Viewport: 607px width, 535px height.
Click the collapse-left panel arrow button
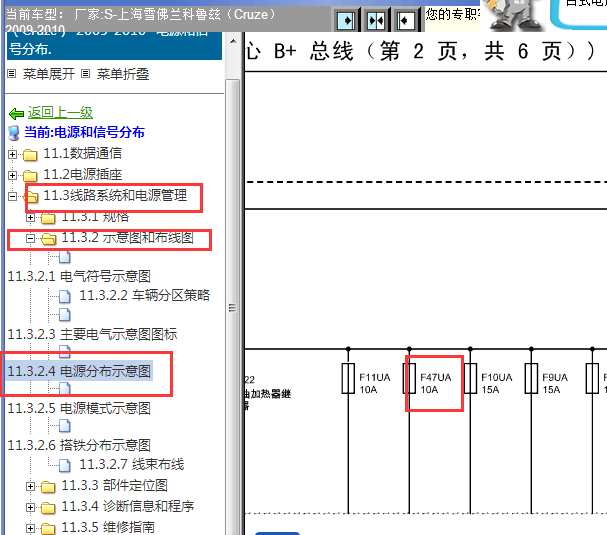point(405,20)
